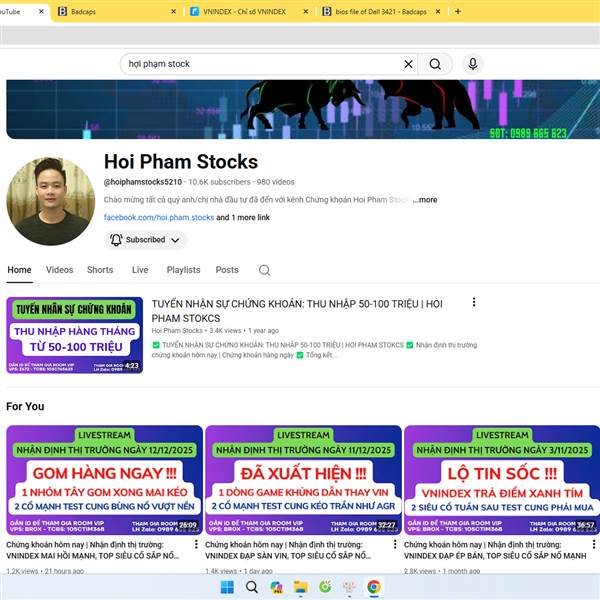600x600 pixels.
Task: Click the Windows Start button
Action: [227, 587]
